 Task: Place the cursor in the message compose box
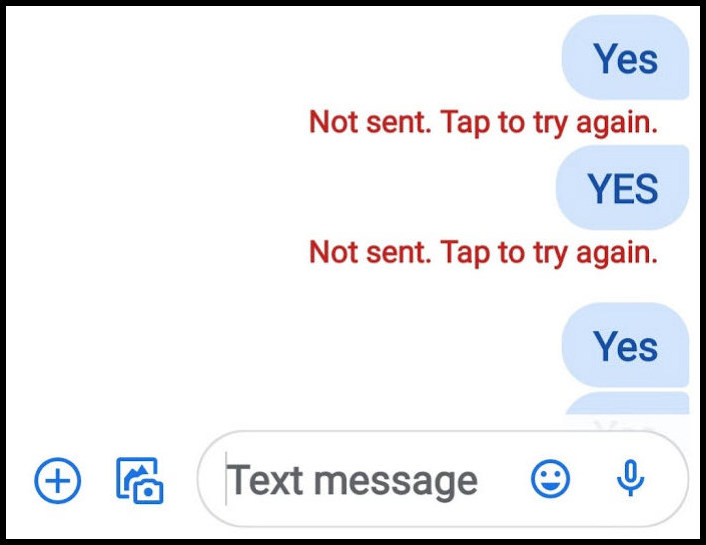pyautogui.click(x=360, y=481)
